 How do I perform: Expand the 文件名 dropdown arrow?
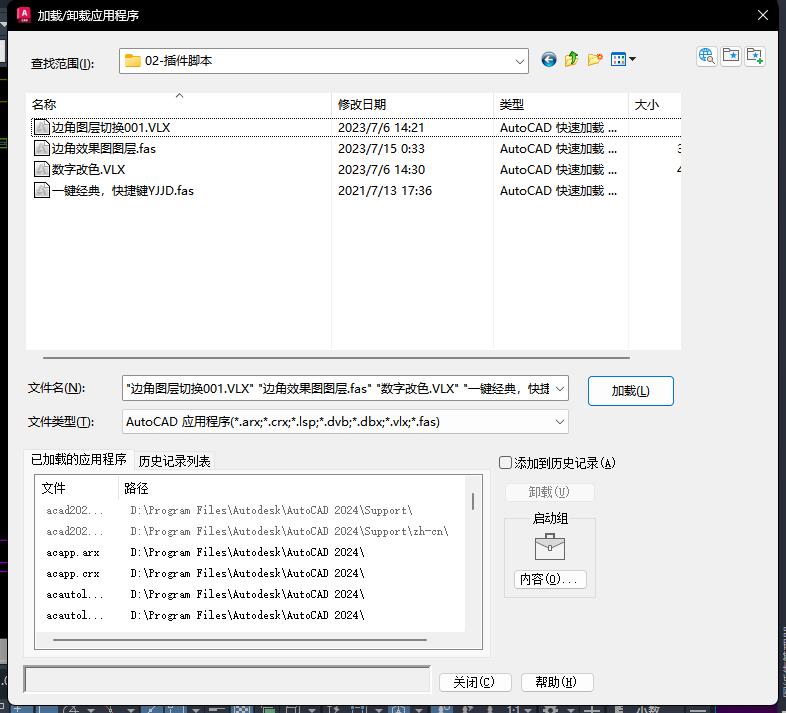point(560,389)
